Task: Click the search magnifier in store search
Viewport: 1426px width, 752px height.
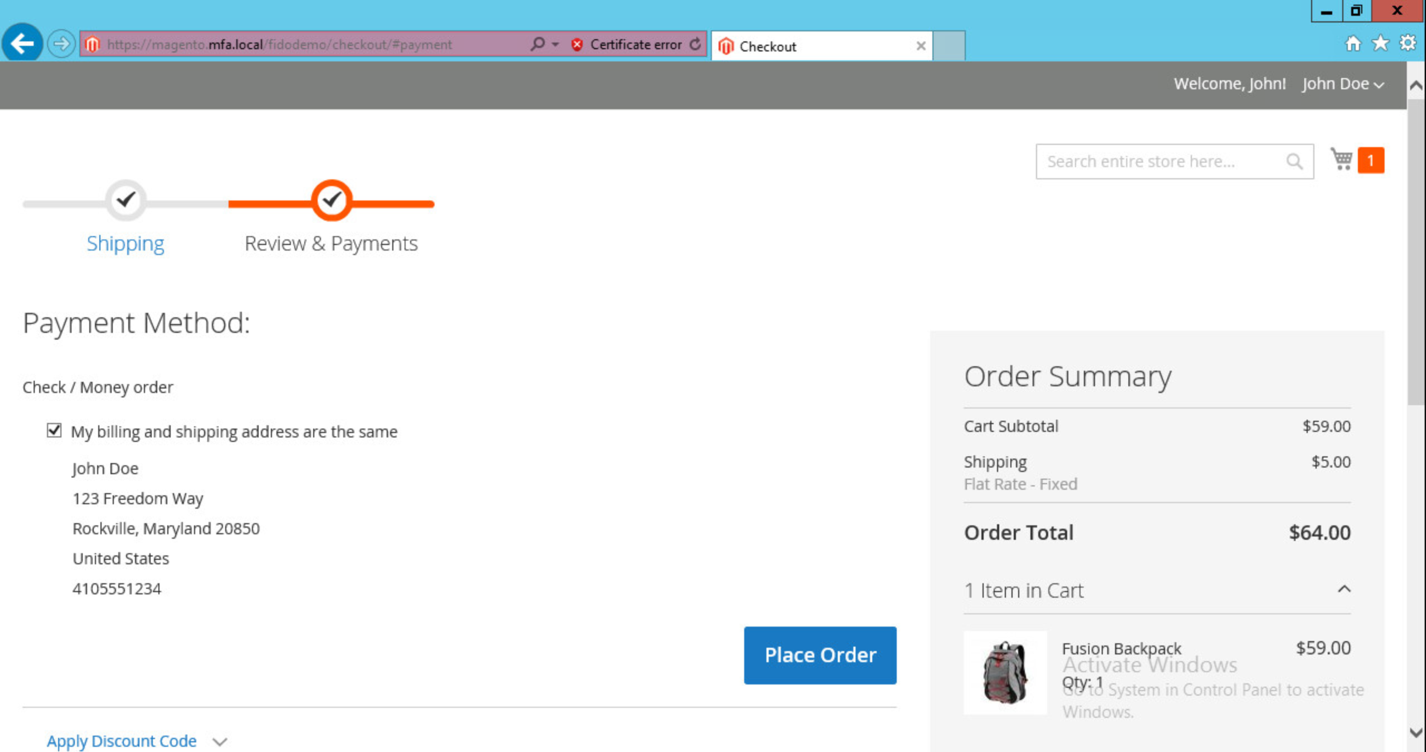Action: [x=1294, y=162]
